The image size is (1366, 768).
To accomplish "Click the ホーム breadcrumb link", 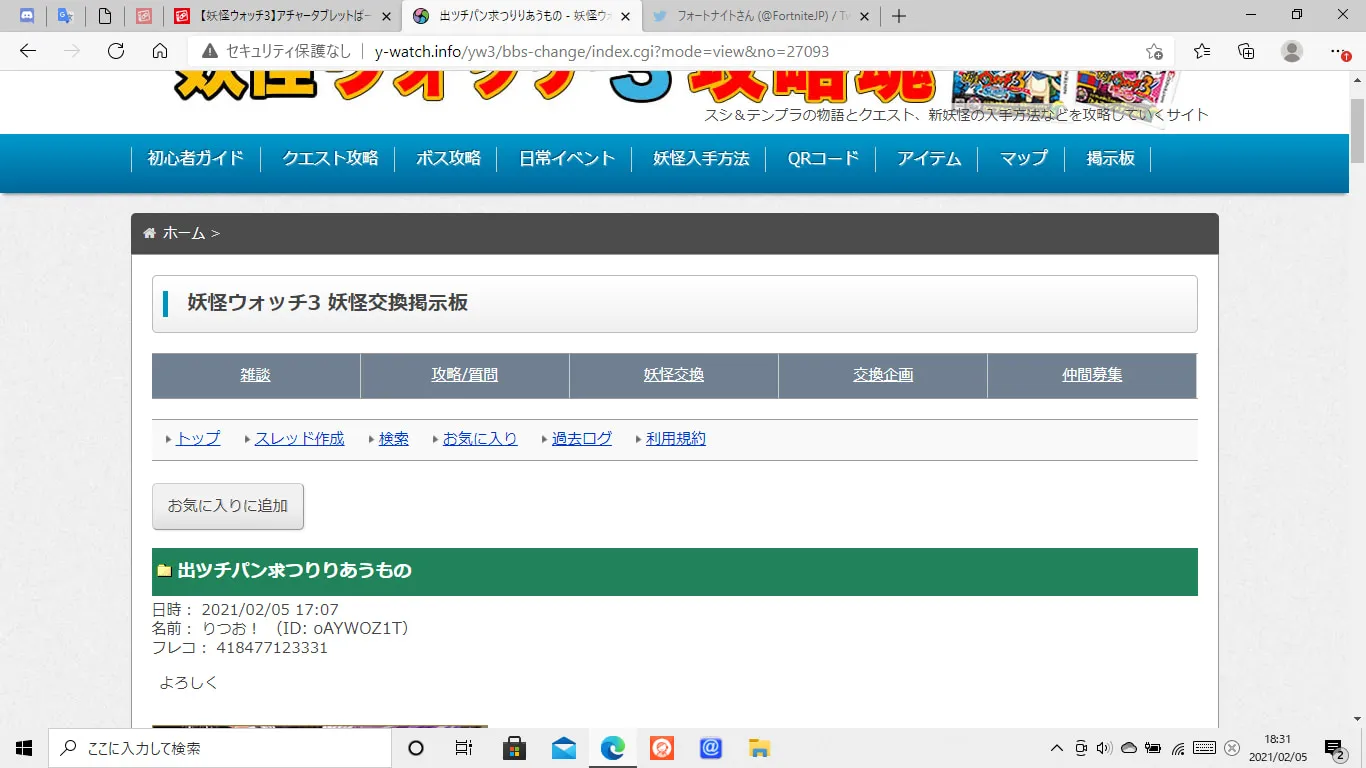I will [x=184, y=233].
